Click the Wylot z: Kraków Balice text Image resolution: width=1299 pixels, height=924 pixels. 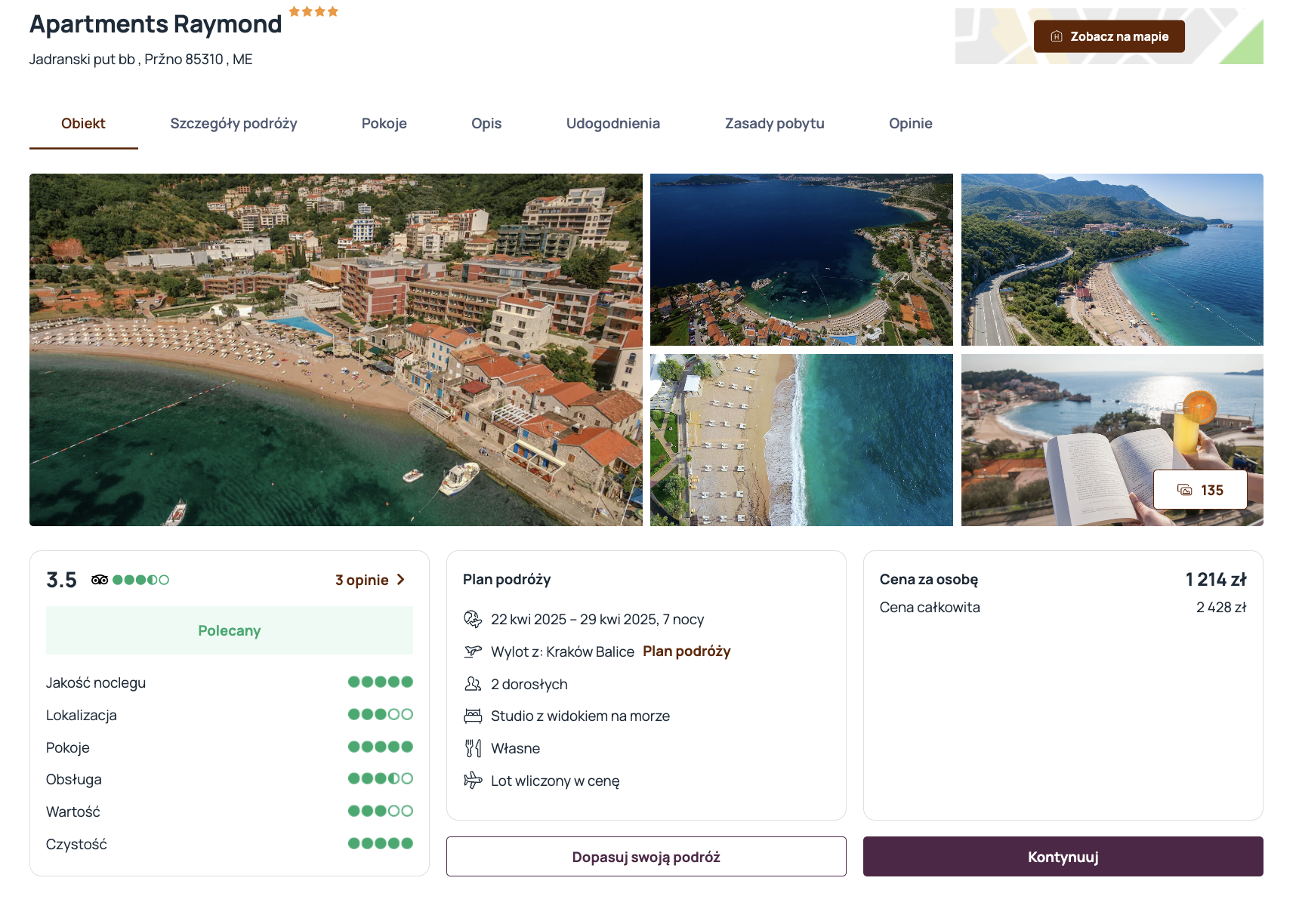coord(563,651)
